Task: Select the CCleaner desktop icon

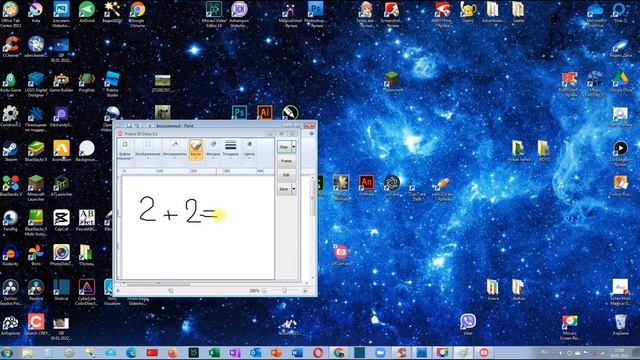Action: coord(11,47)
